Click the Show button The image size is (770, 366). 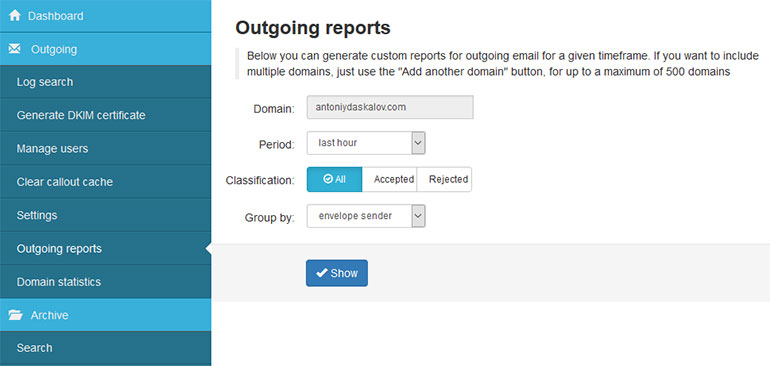(336, 273)
